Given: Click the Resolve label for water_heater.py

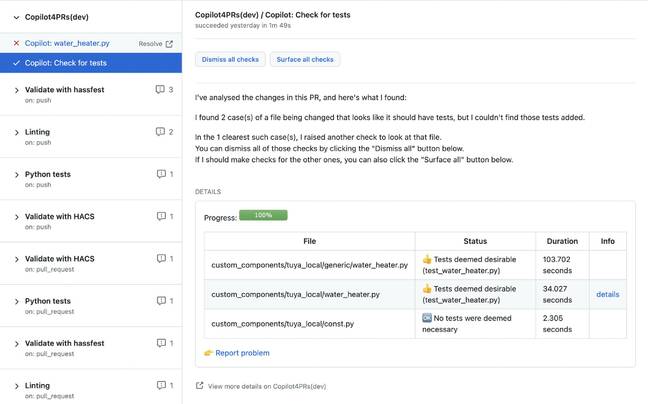Looking at the screenshot, I should pyautogui.click(x=150, y=44).
